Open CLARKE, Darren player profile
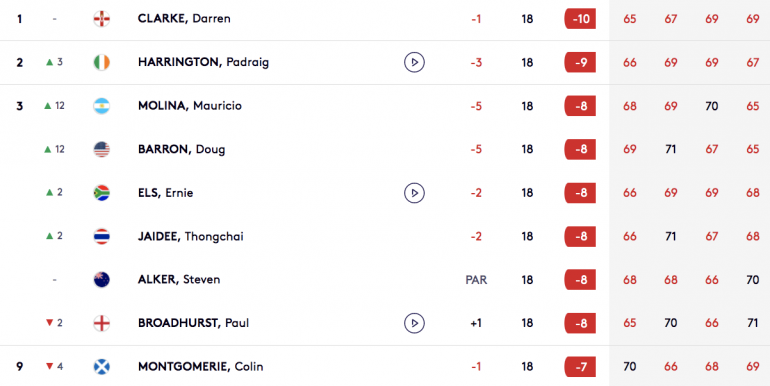770x386 pixels. pos(184,19)
